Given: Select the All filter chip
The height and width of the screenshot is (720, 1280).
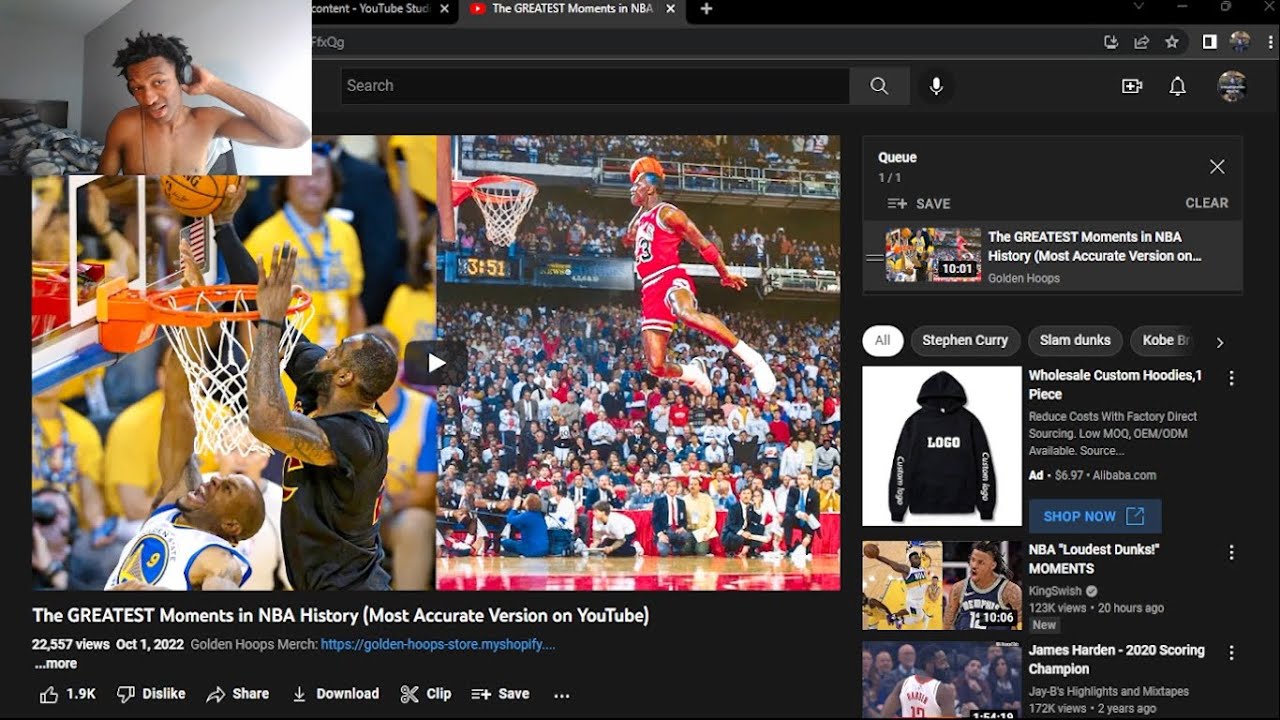Looking at the screenshot, I should click(882, 340).
